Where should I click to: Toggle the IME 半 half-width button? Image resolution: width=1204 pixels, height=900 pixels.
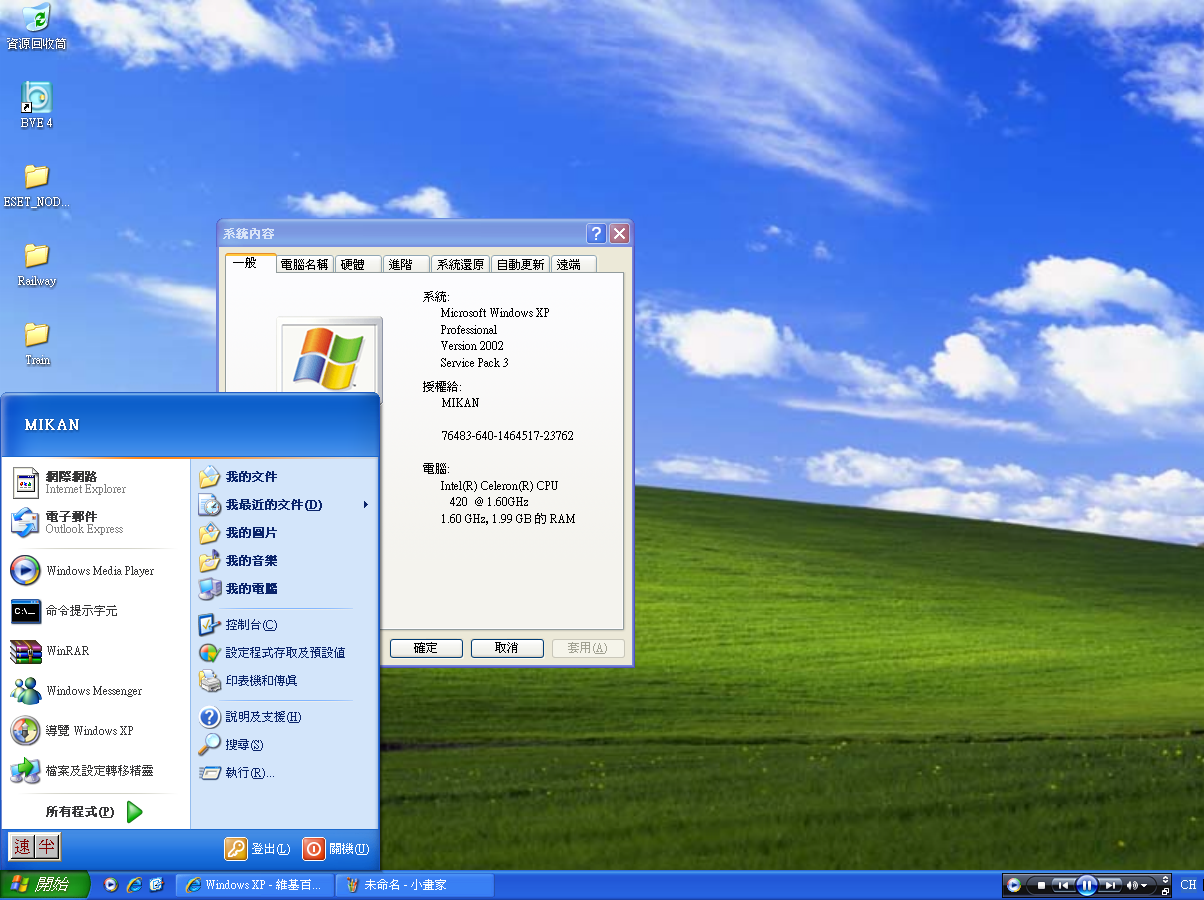pos(47,848)
